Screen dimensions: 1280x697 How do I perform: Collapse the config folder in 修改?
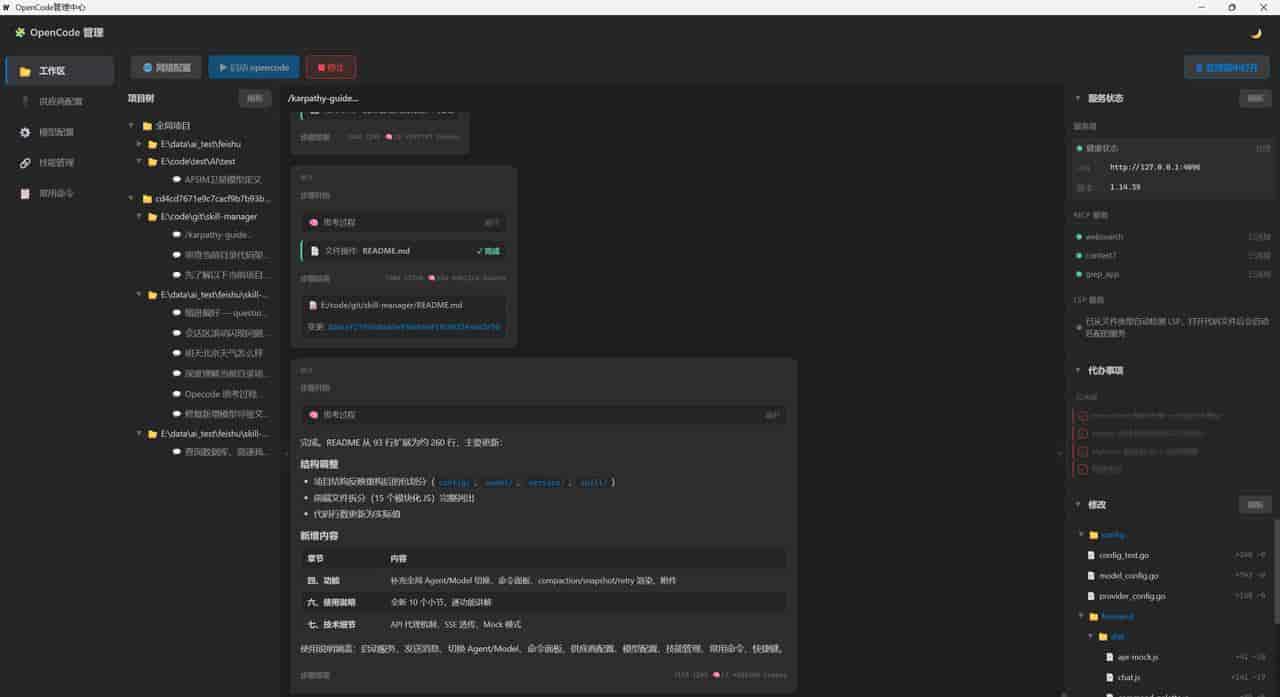(1081, 534)
